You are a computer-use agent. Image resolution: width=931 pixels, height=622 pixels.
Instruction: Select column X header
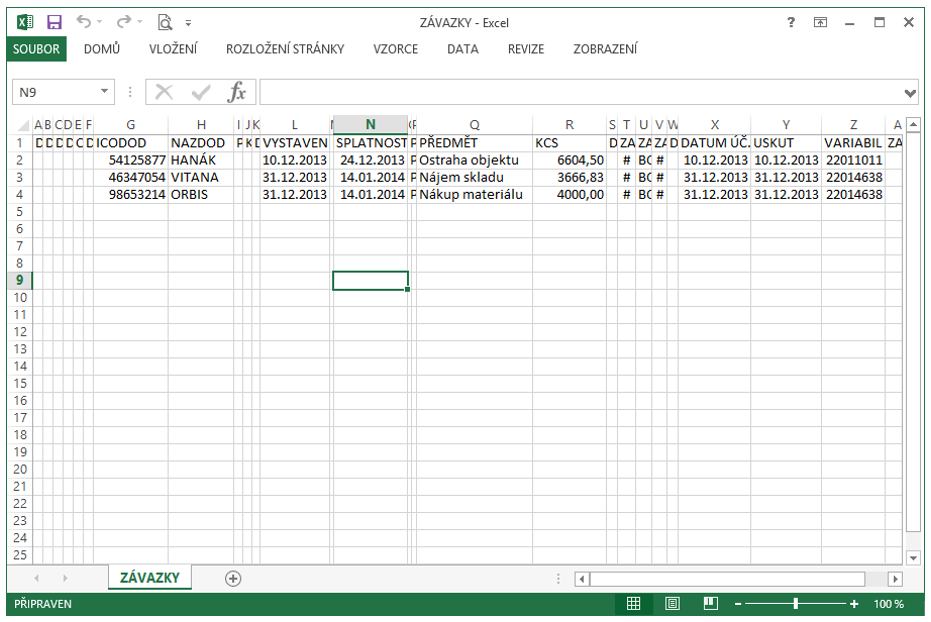tap(715, 125)
